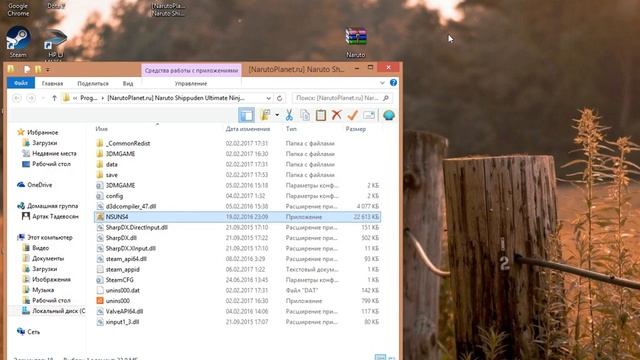Switch to the Вид ribbon tab
This screenshot has height=360, width=640.
click(x=128, y=83)
